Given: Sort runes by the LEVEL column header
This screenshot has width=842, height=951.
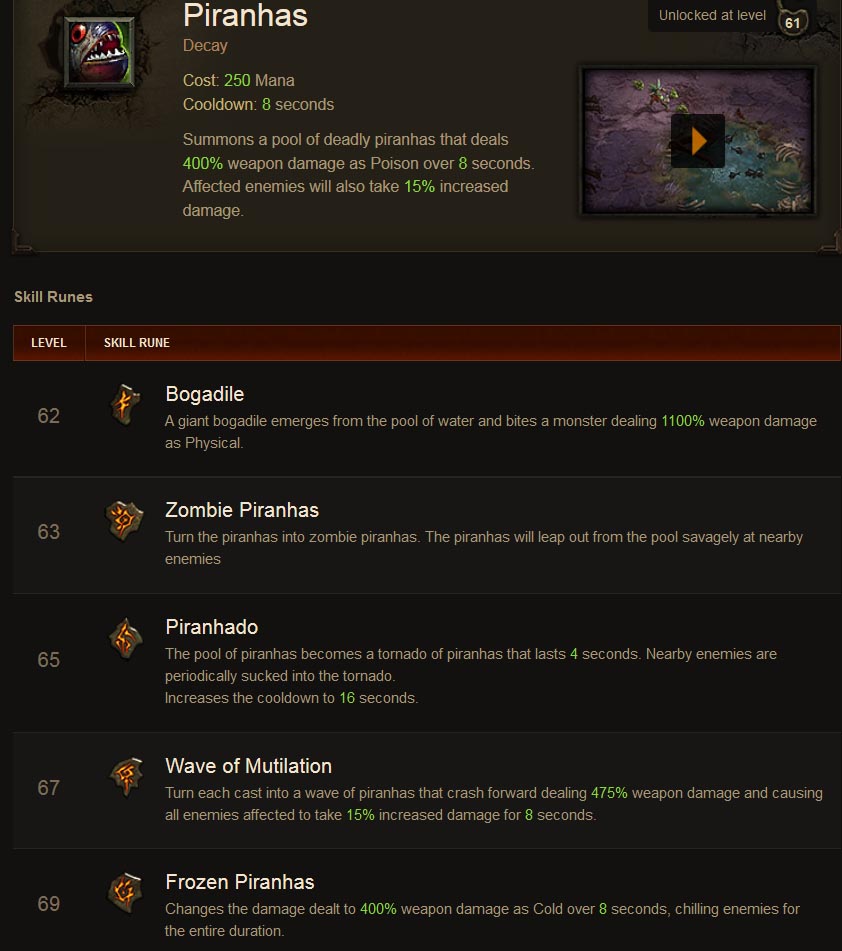Looking at the screenshot, I should click(49, 343).
